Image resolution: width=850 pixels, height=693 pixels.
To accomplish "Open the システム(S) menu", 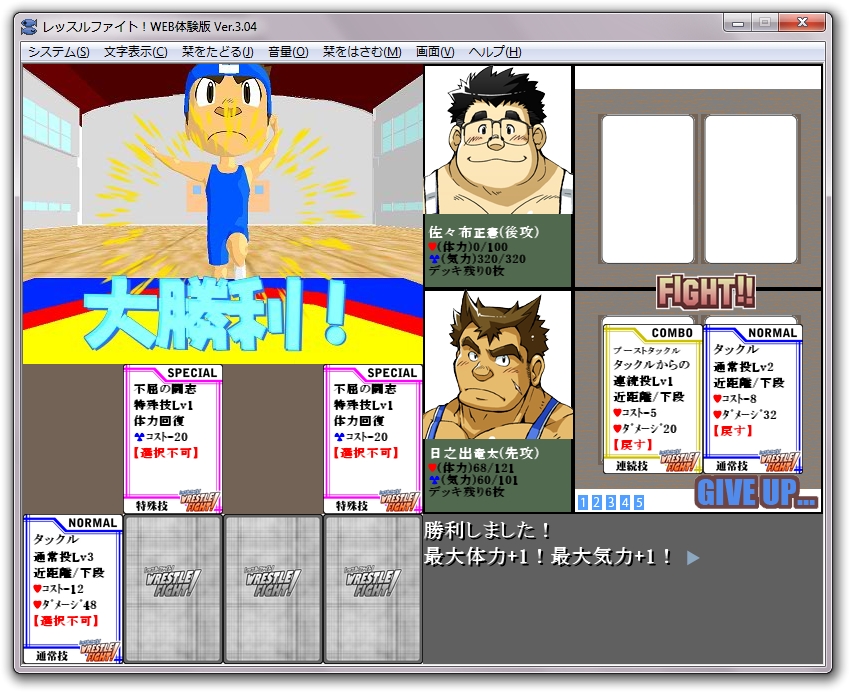I will point(58,52).
